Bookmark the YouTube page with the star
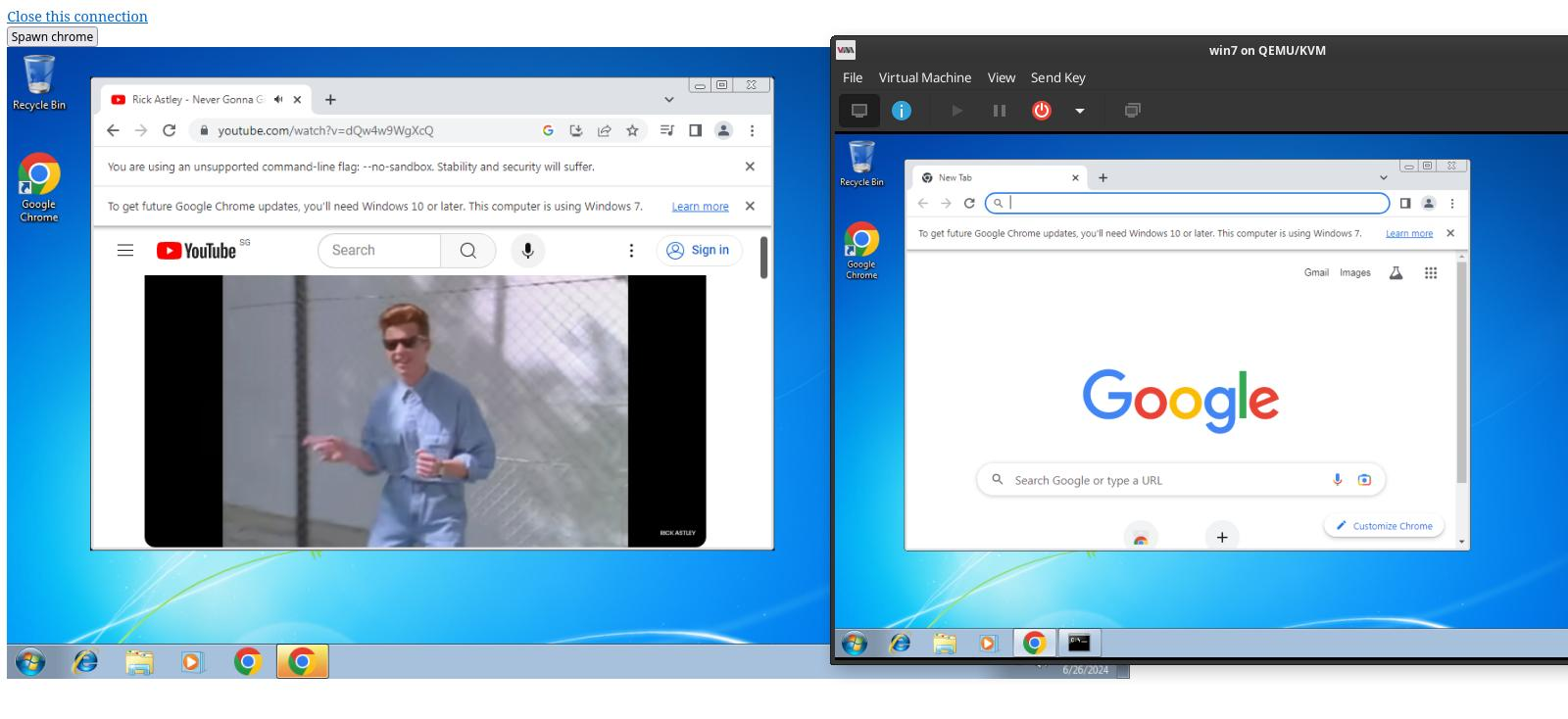The height and width of the screenshot is (719, 1568). pos(632,130)
